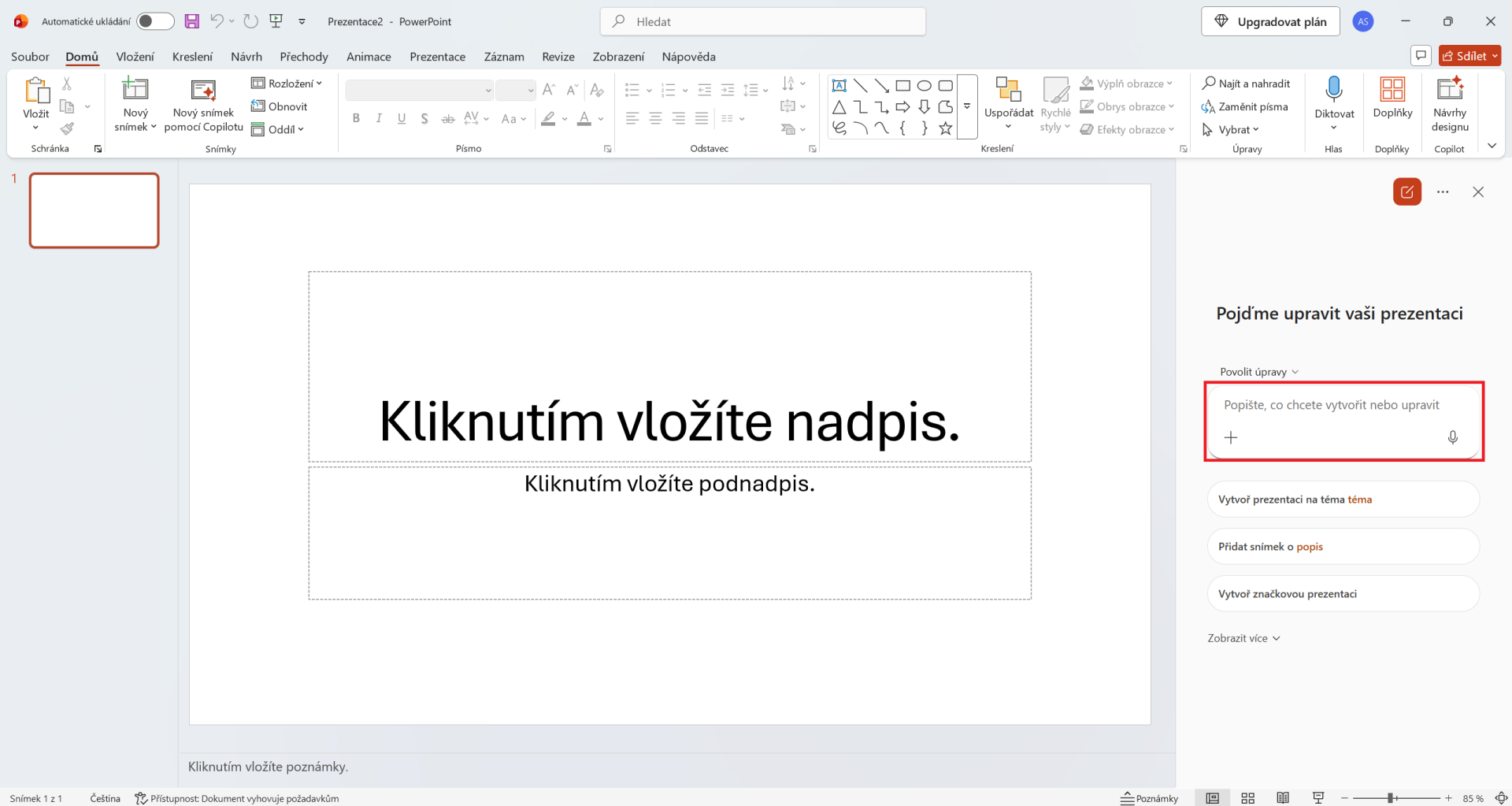Open font color A swatch button
This screenshot has height=806, width=1512.
[x=584, y=119]
